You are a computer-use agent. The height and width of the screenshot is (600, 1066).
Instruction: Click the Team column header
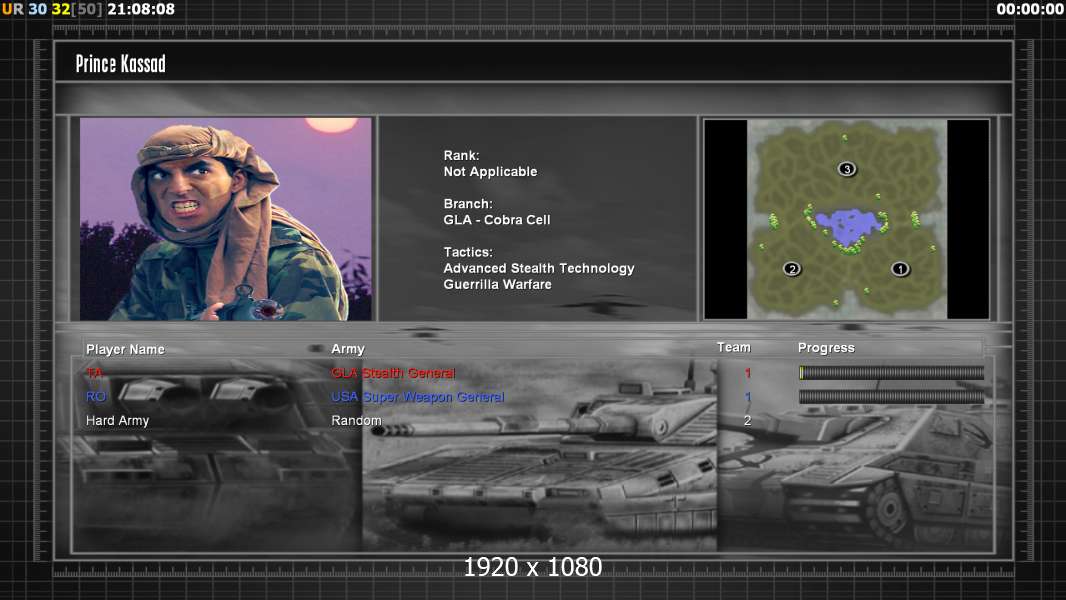click(734, 347)
